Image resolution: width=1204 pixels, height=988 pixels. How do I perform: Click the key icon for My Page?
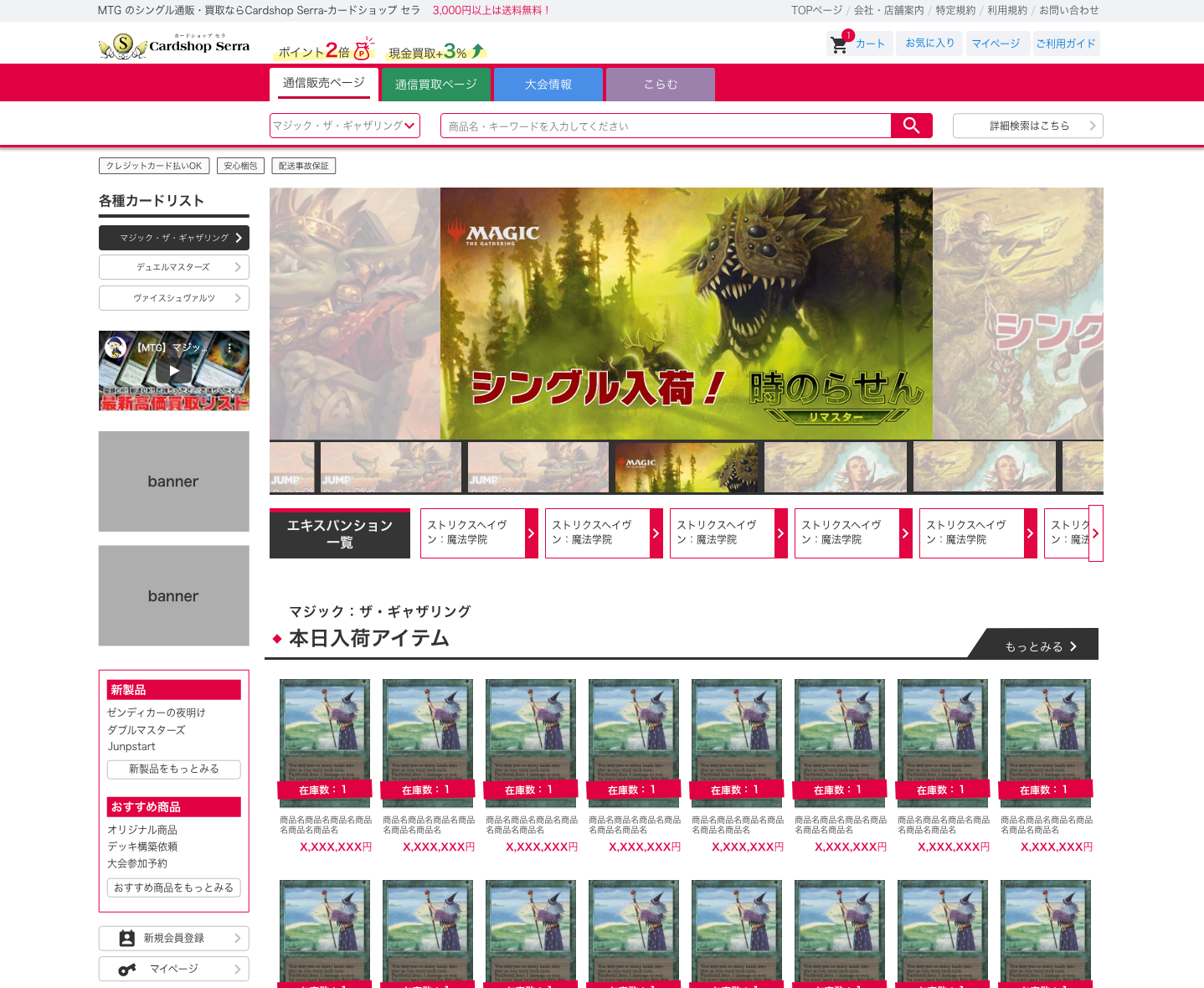pos(127,969)
